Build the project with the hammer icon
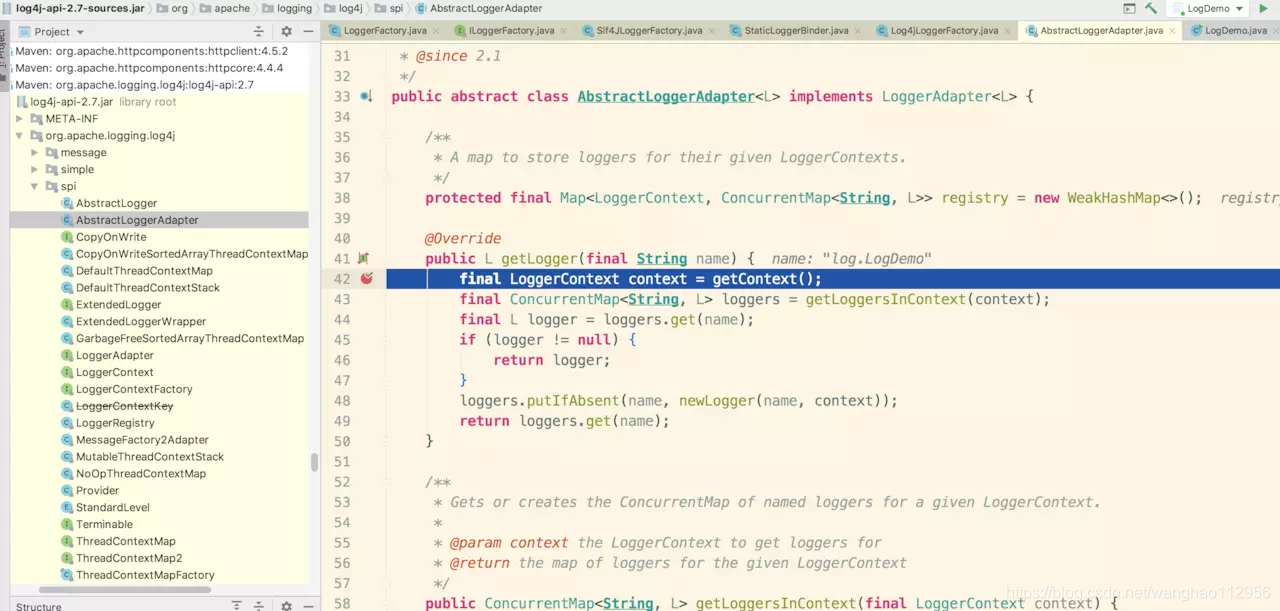 click(1152, 8)
